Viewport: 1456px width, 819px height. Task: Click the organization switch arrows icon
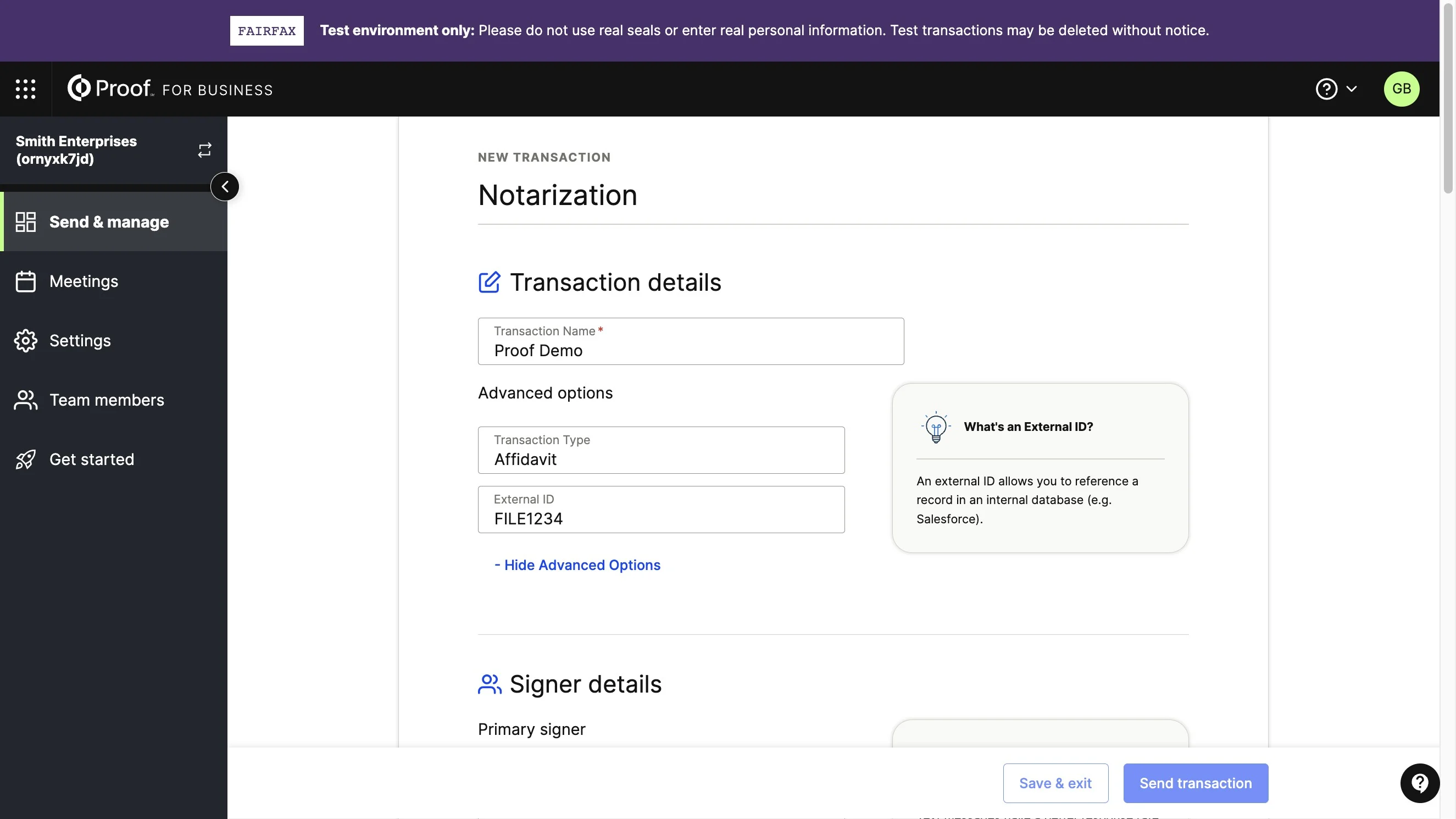coord(204,150)
